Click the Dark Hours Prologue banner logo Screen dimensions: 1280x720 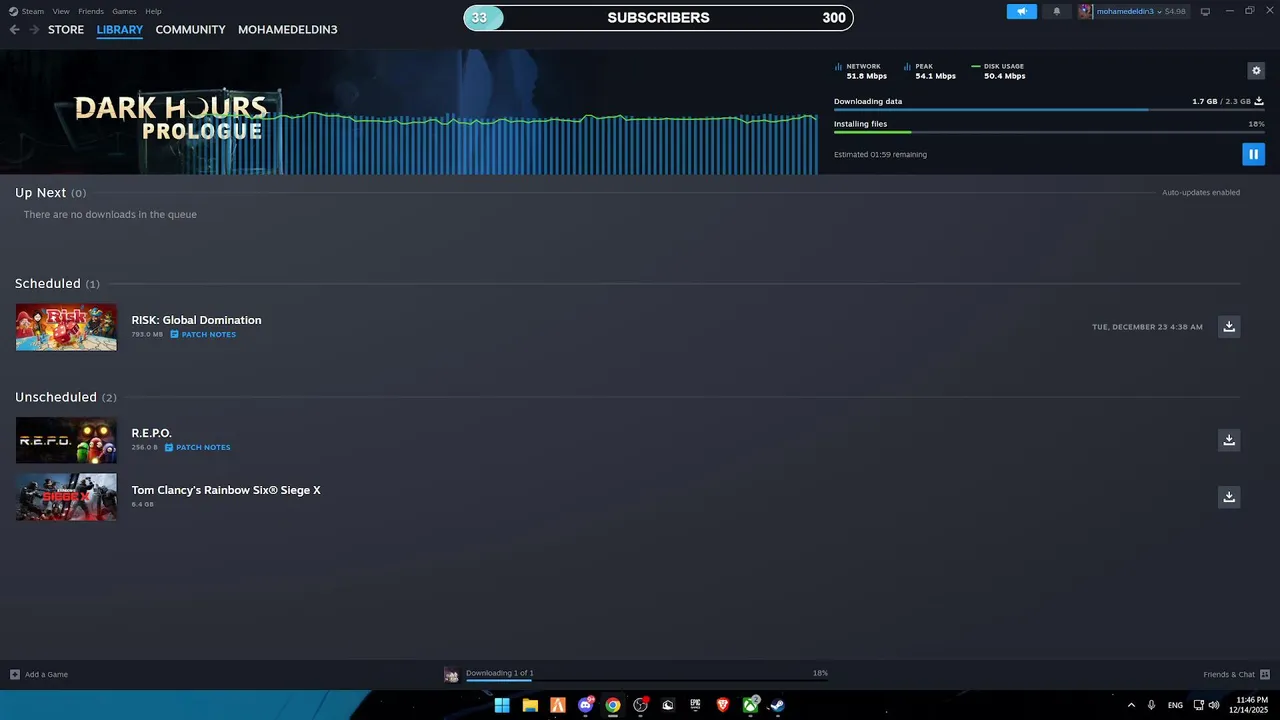[171, 118]
